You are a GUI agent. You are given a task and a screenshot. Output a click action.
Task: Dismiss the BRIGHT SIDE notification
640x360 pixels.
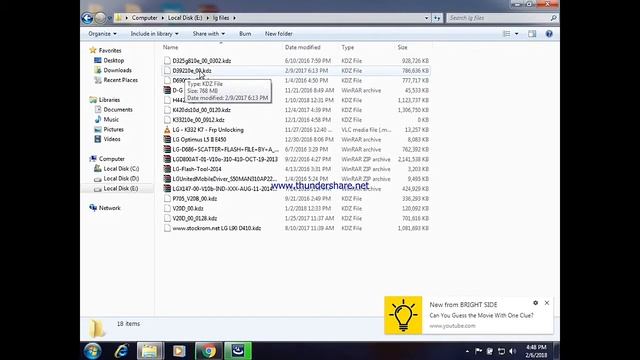tap(547, 303)
